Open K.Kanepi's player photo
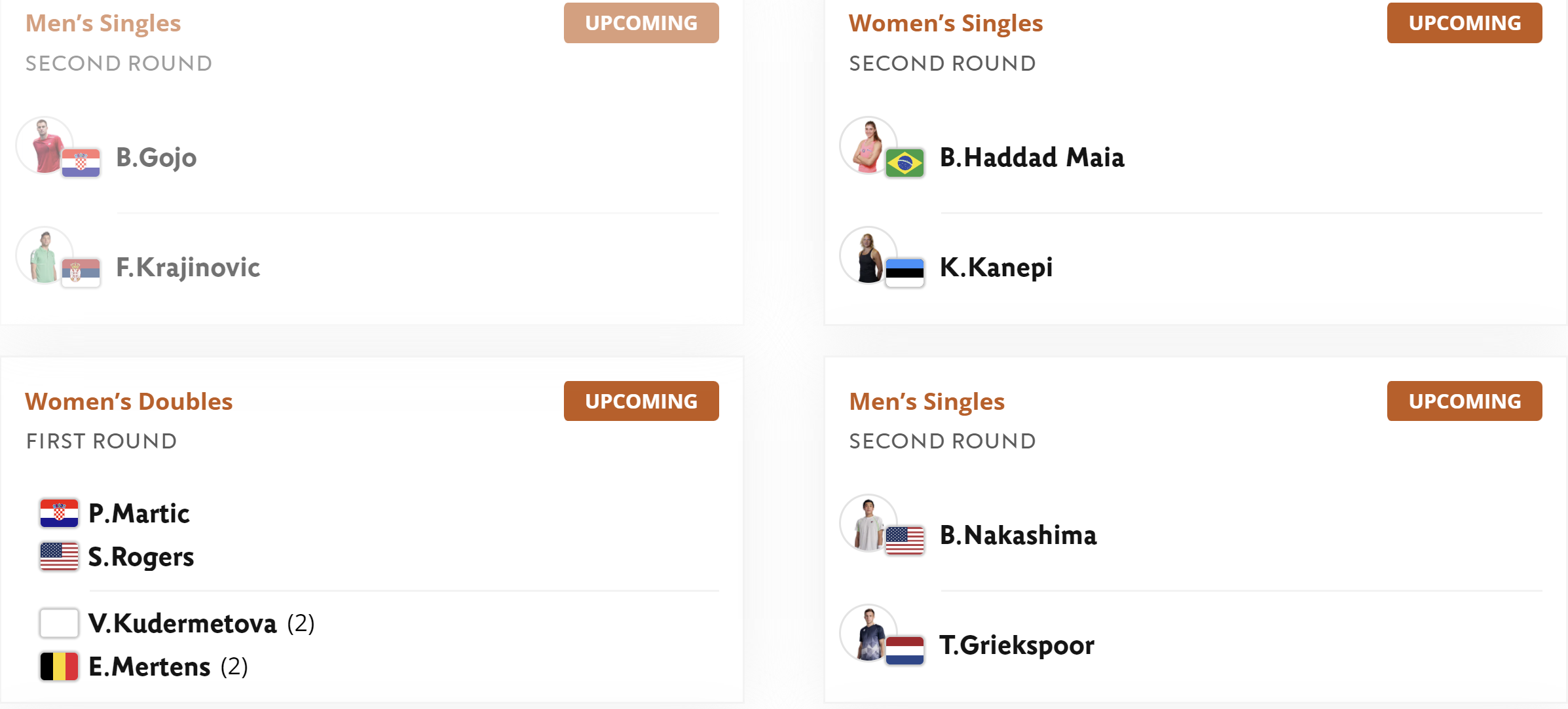 pyautogui.click(x=868, y=255)
